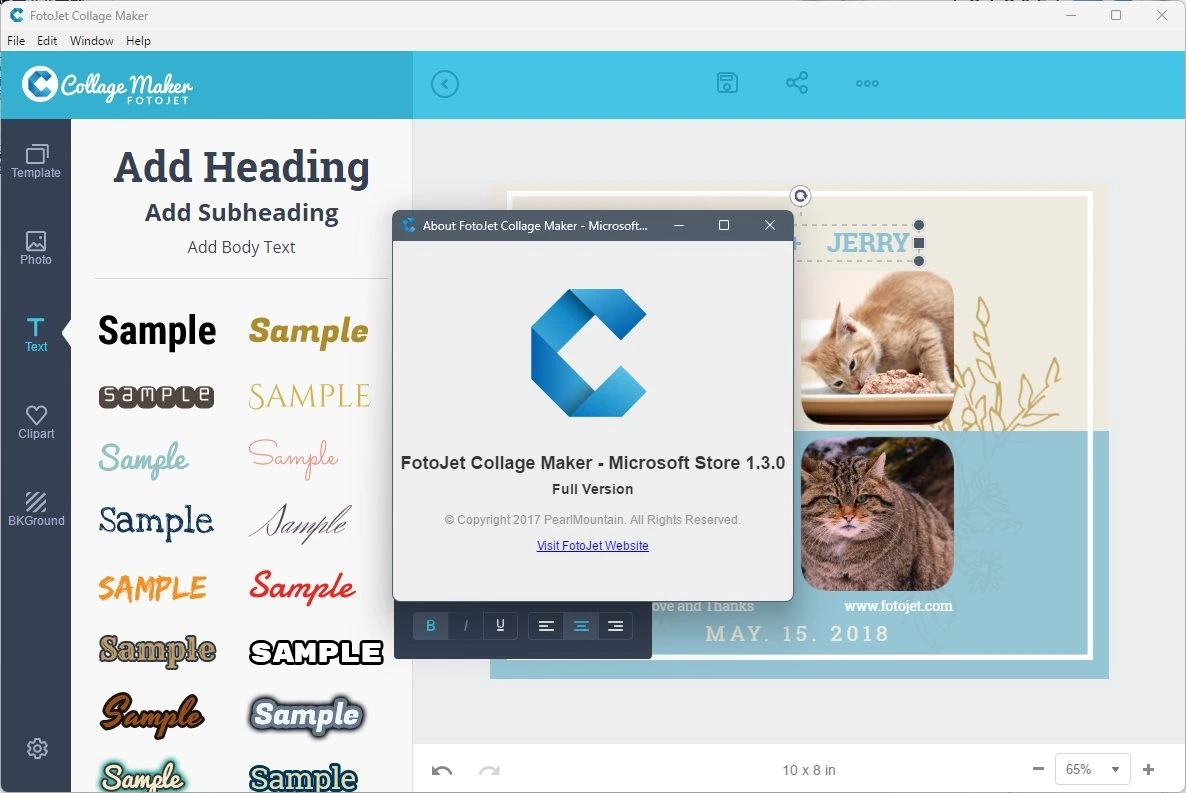Click the Collage Maker FotoJet logo

(107, 85)
